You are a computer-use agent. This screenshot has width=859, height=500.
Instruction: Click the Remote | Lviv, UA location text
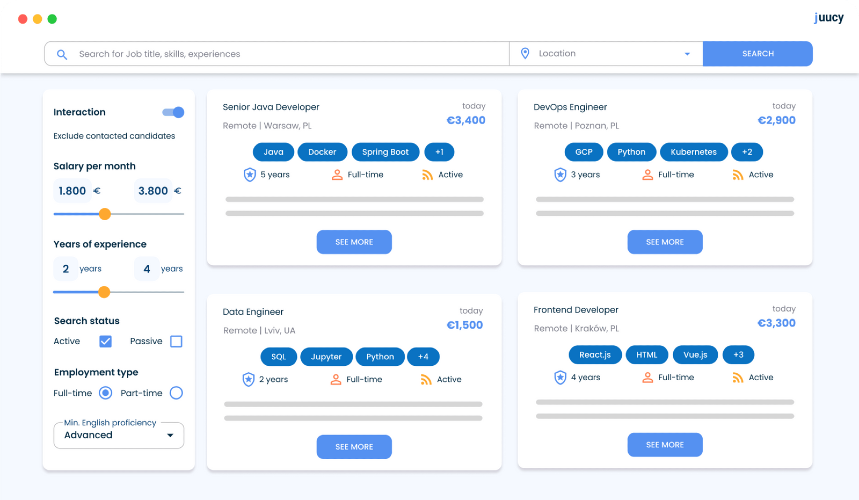(x=259, y=331)
